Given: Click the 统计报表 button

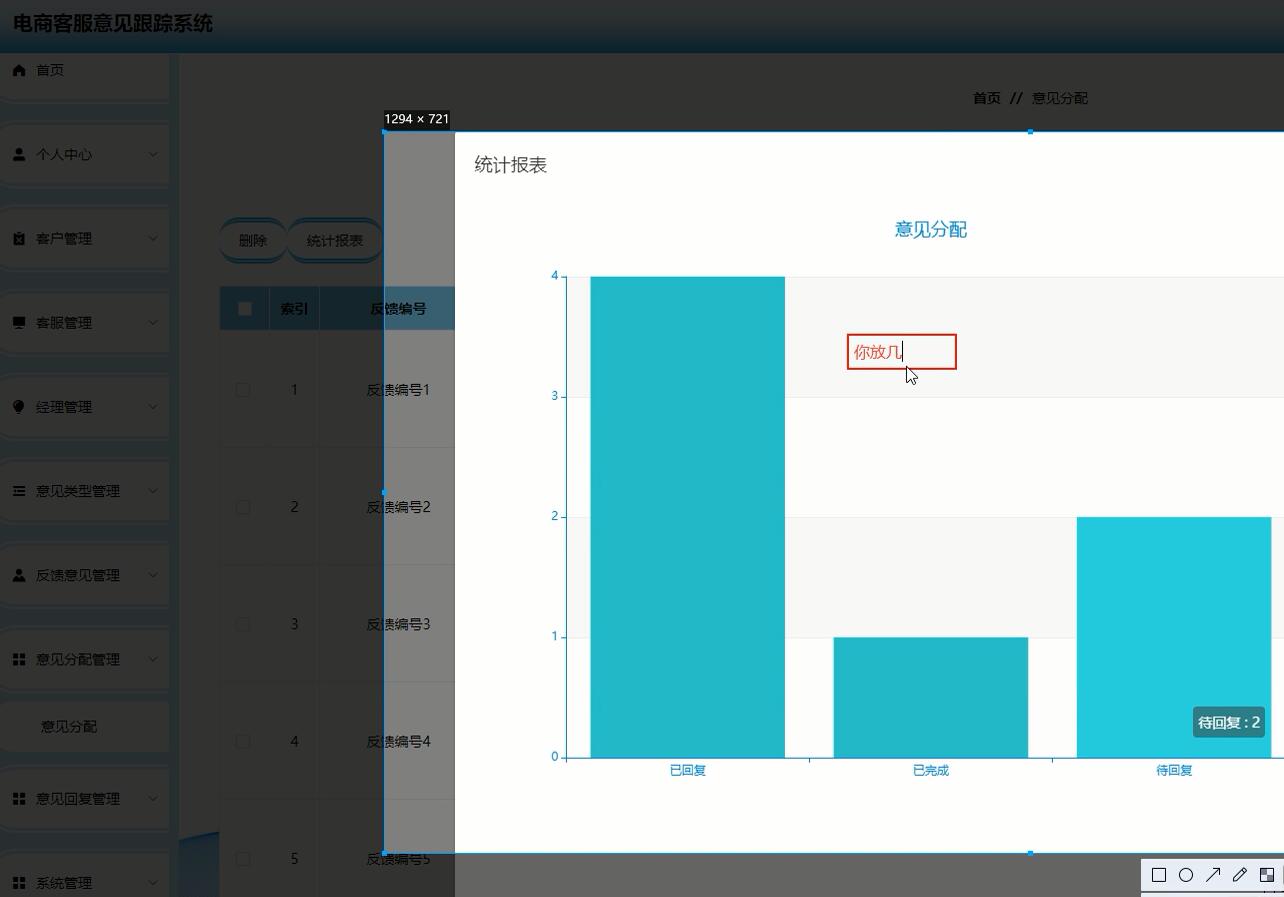Looking at the screenshot, I should point(335,241).
